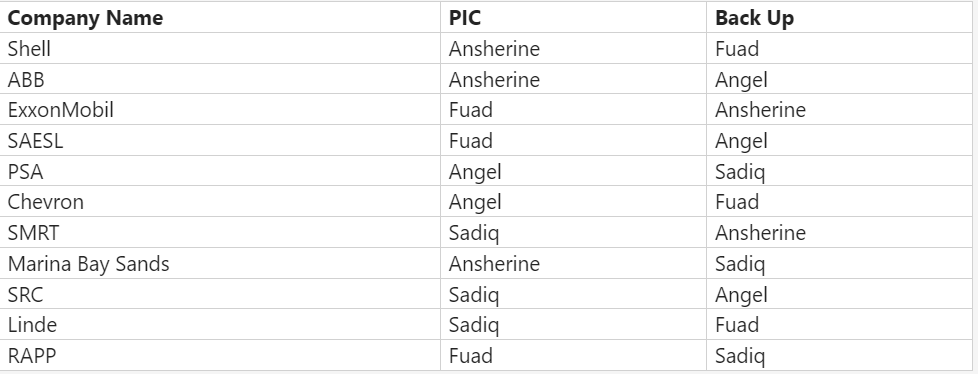Click the PSA company cell
The width and height of the screenshot is (978, 374).
click(220, 171)
